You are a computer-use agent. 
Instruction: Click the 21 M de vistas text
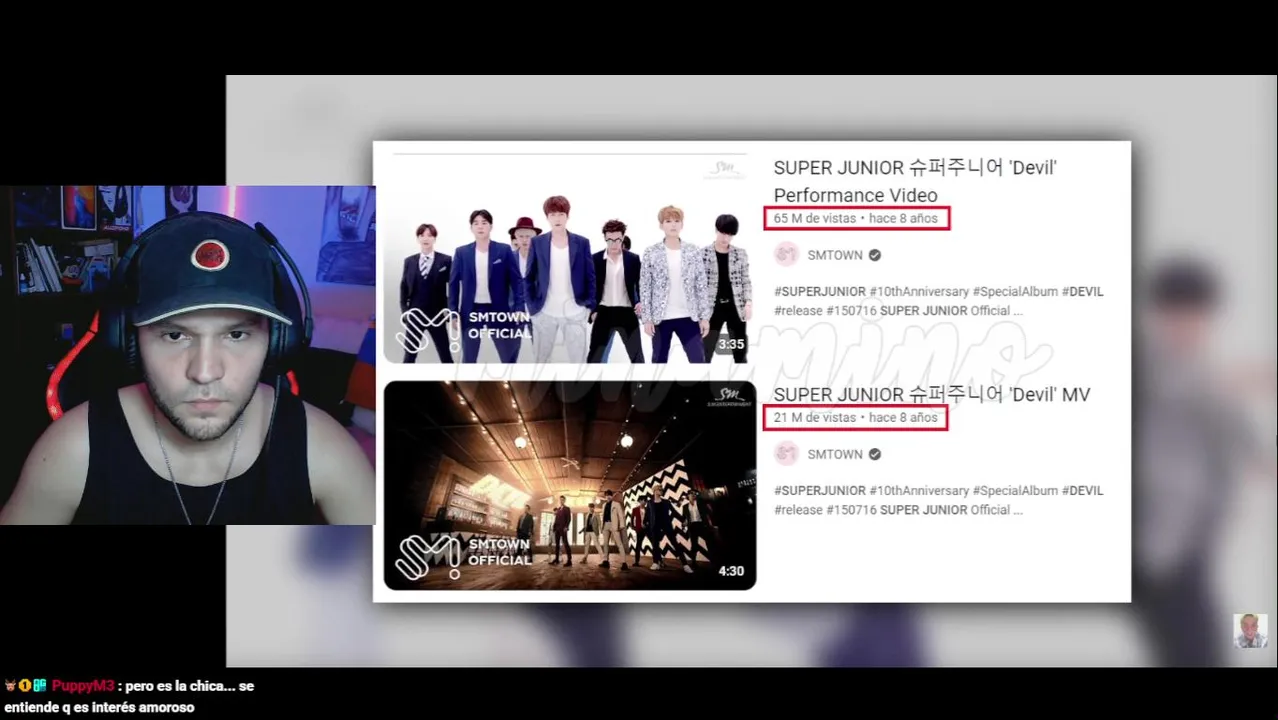(815, 417)
